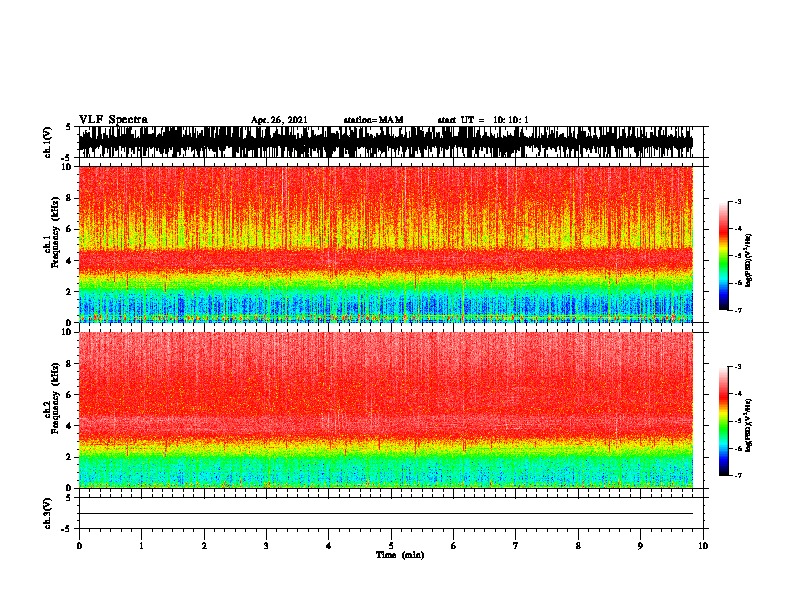Select the "8" kHz tick on ch.1 axis
The width and height of the screenshot is (792, 612).
coord(70,198)
